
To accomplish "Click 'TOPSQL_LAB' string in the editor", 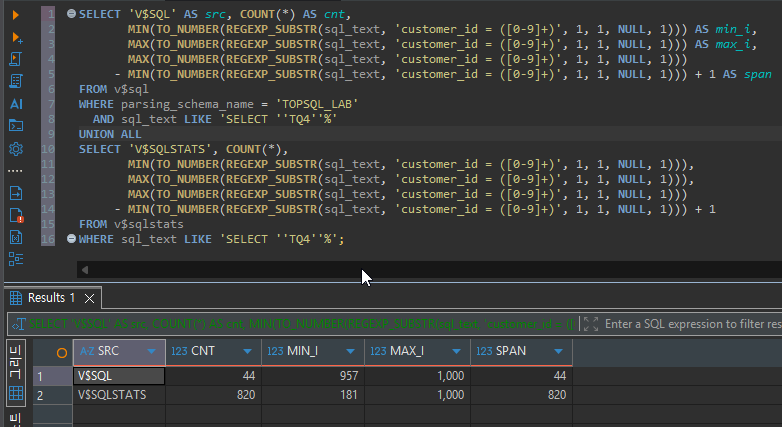I will (317, 104).
